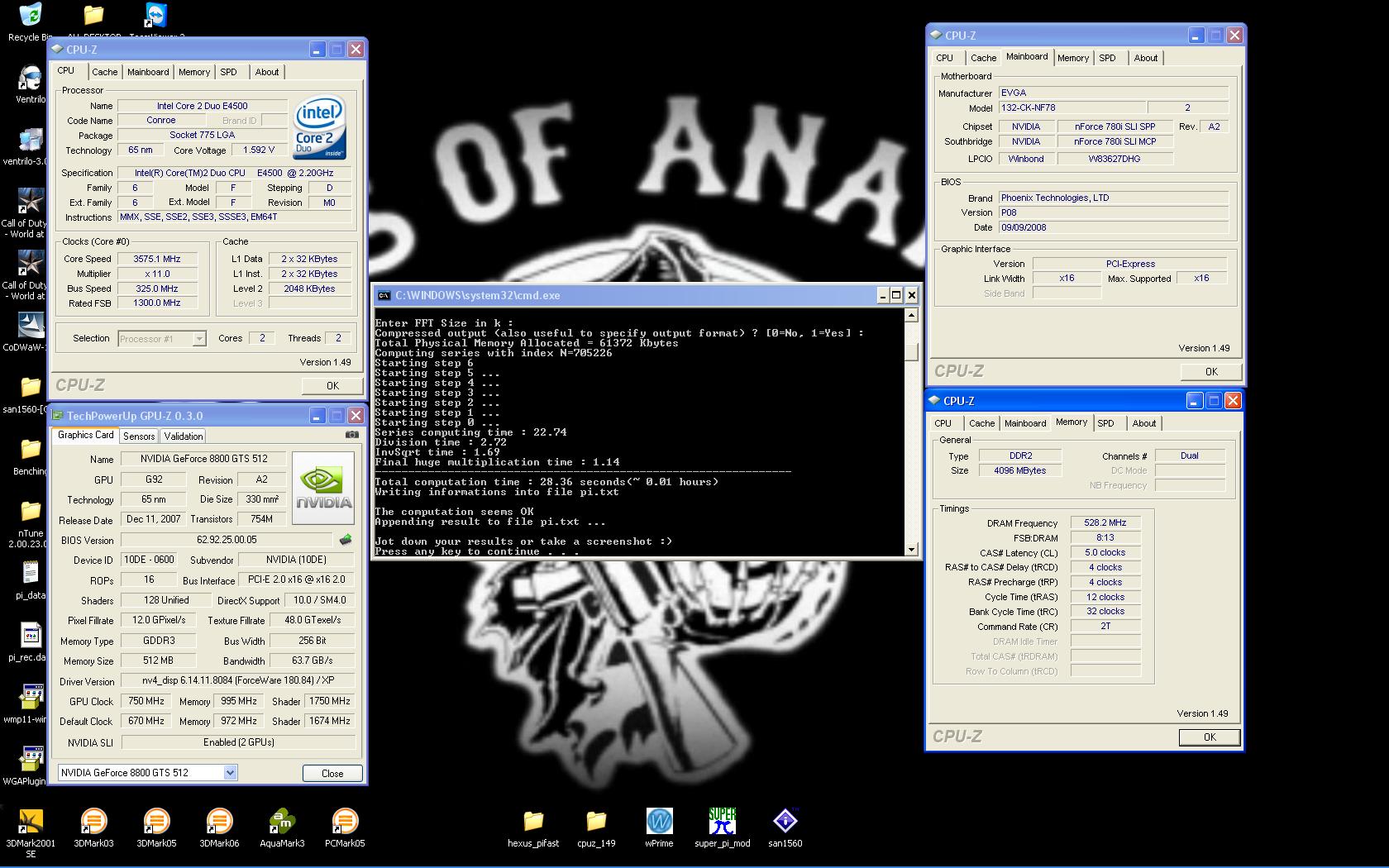Image resolution: width=1389 pixels, height=868 pixels.
Task: Switch to Cache tab in top-left CPU-Z
Action: tap(104, 72)
